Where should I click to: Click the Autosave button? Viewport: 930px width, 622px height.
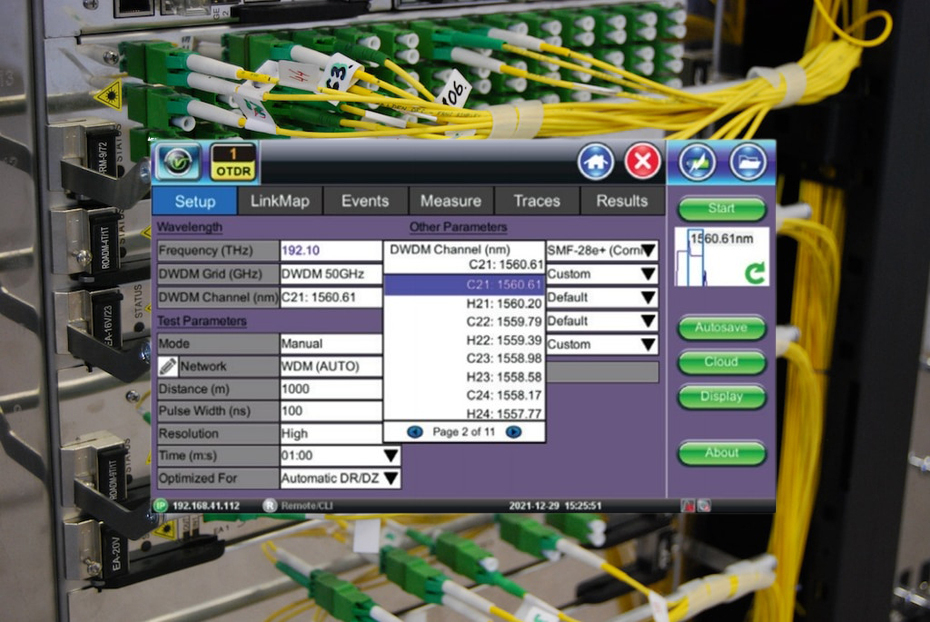click(721, 328)
